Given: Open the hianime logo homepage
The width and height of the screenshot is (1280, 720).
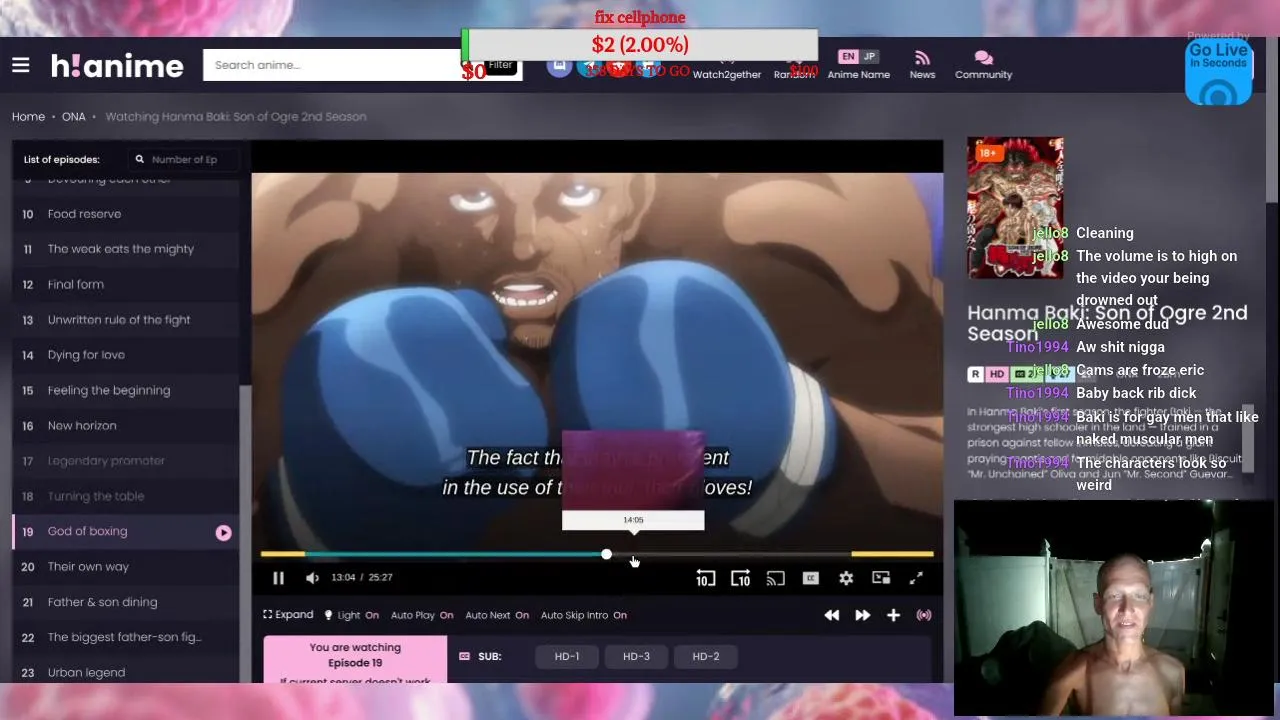Looking at the screenshot, I should point(118,66).
